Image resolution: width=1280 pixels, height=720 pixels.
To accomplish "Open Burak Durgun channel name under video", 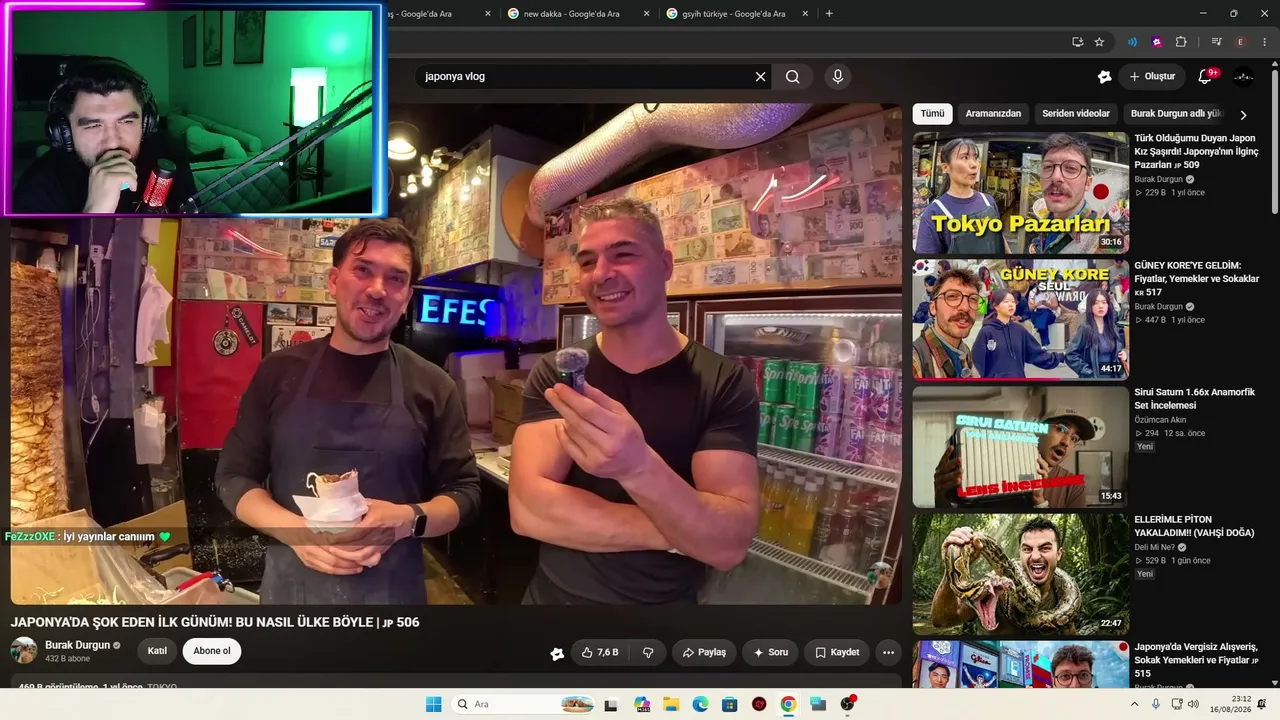I will click(77, 645).
